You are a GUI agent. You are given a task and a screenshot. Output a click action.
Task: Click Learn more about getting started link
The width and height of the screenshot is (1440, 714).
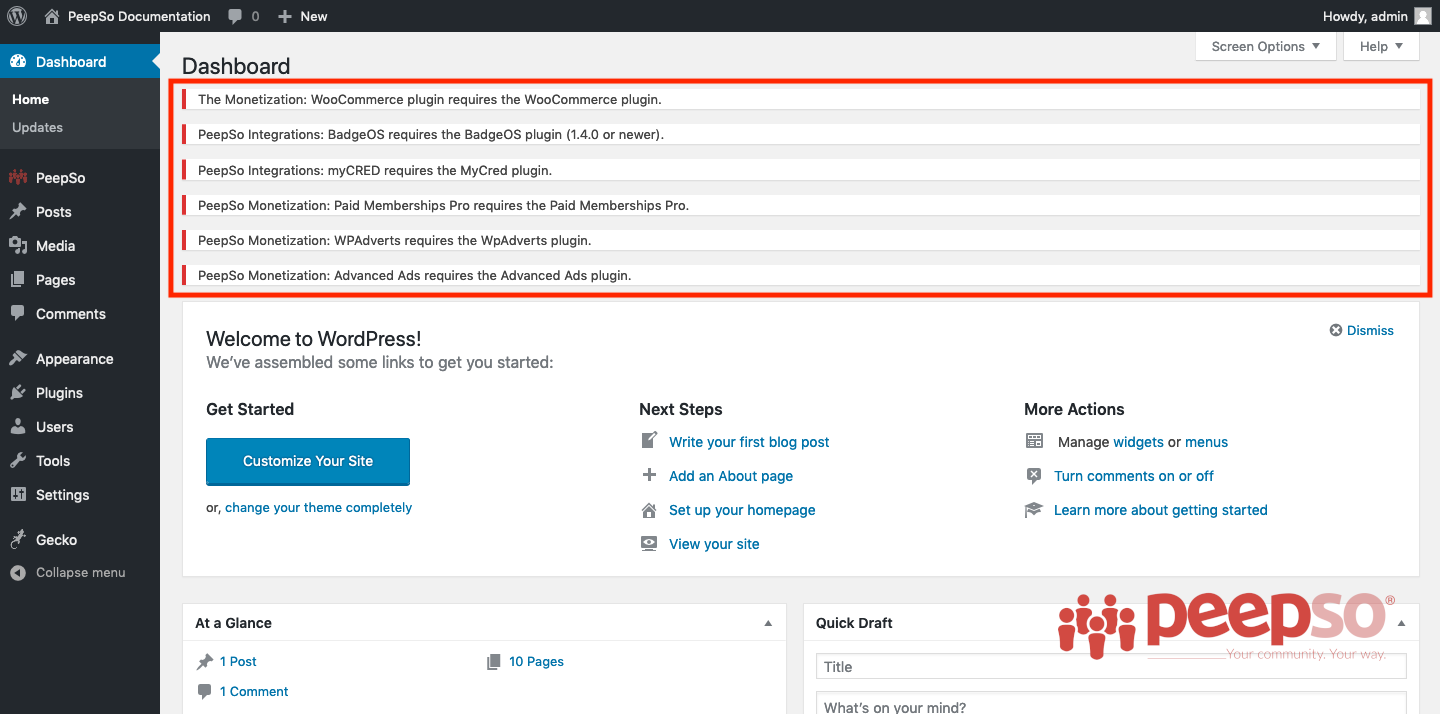(x=1161, y=510)
